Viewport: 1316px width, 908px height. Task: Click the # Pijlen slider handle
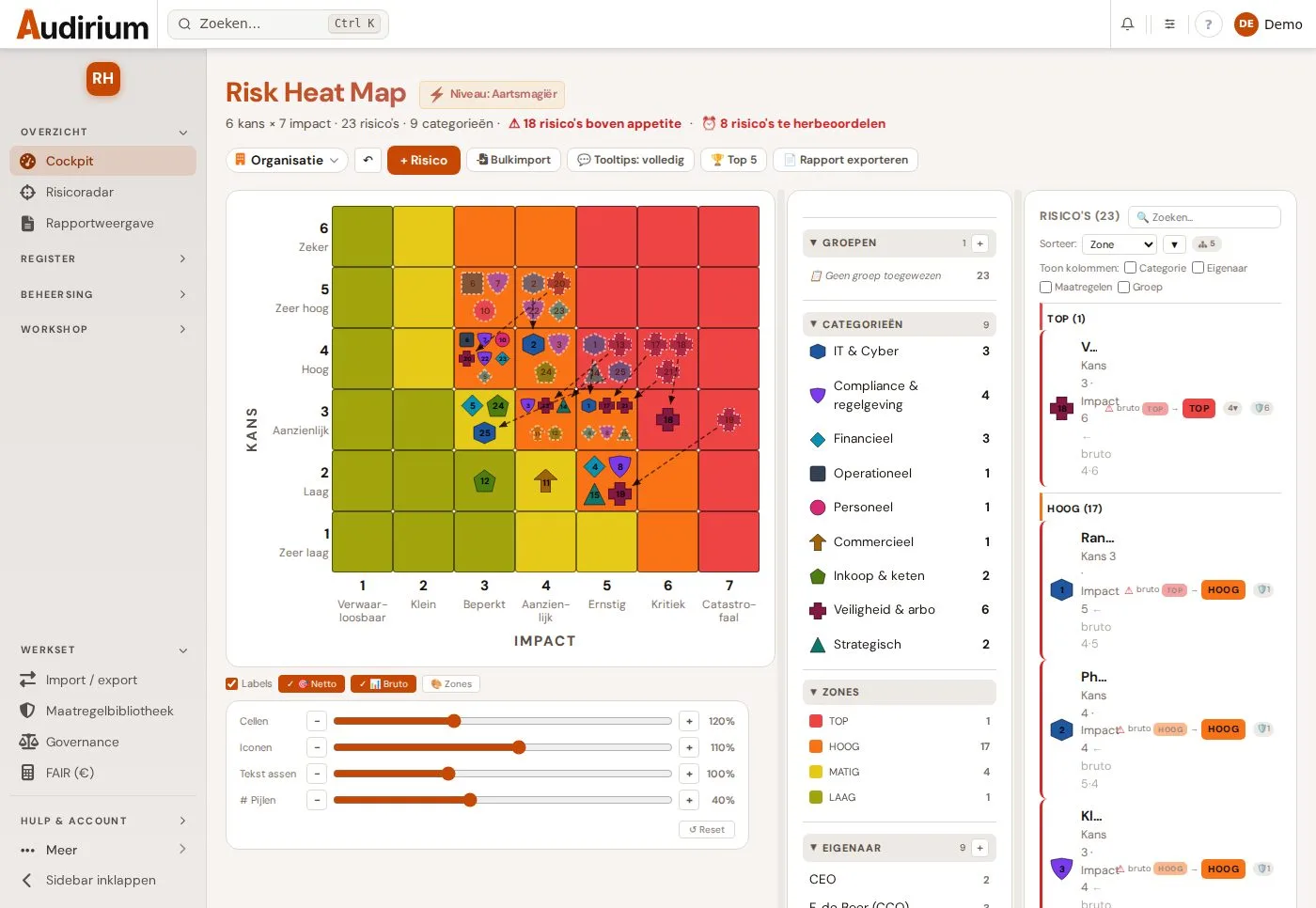tap(470, 800)
